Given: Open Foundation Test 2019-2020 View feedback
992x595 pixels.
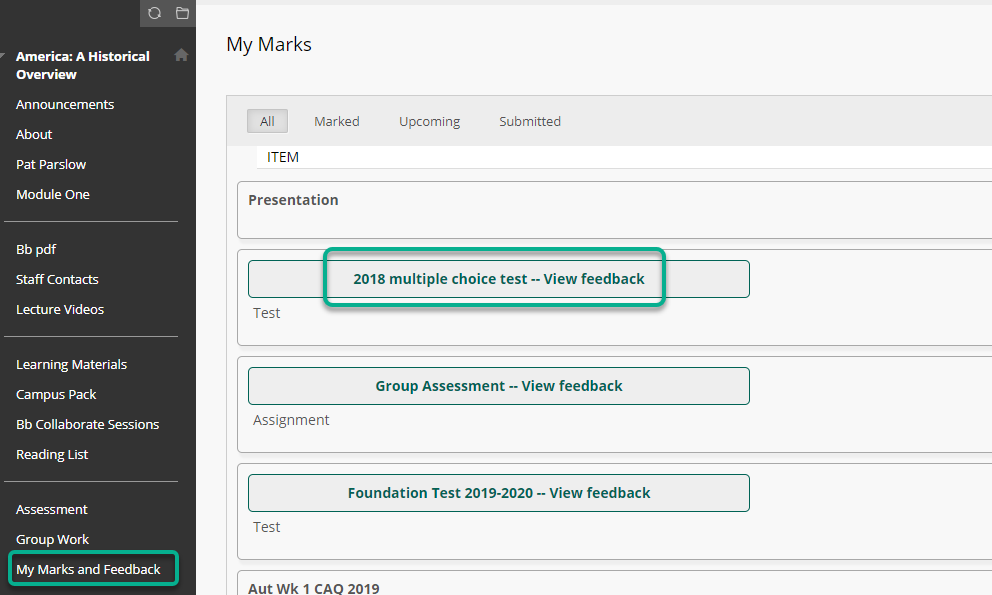Looking at the screenshot, I should click(x=499, y=492).
